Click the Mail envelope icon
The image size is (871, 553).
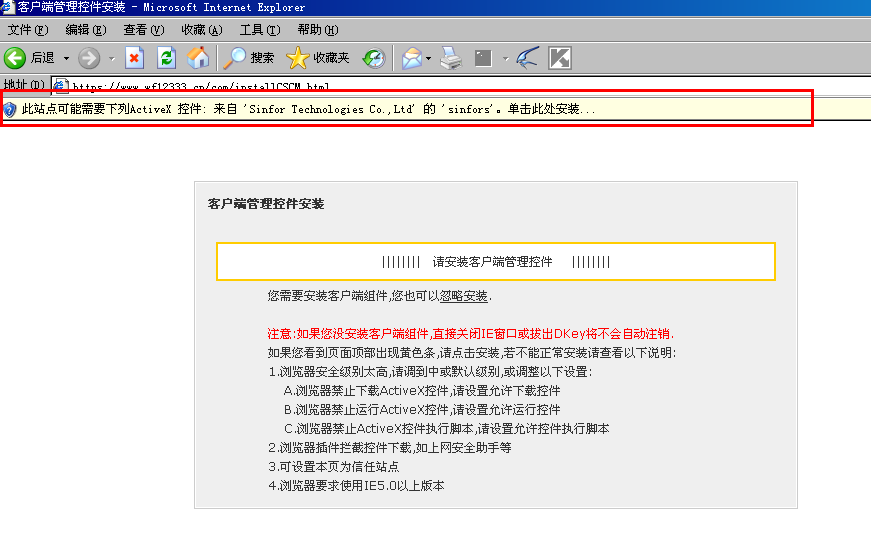(x=411, y=58)
